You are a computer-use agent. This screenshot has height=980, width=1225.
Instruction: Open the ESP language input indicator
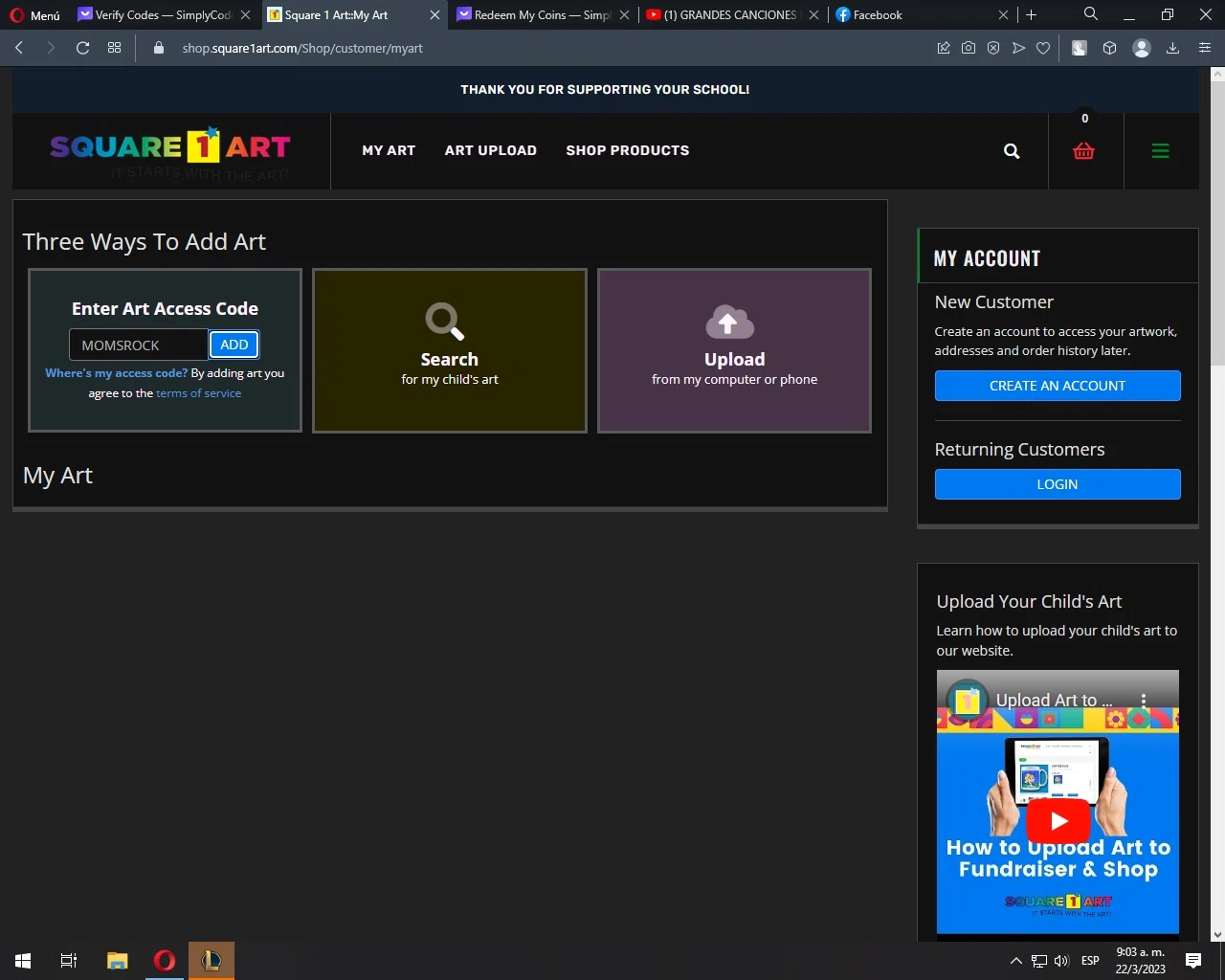(1090, 961)
